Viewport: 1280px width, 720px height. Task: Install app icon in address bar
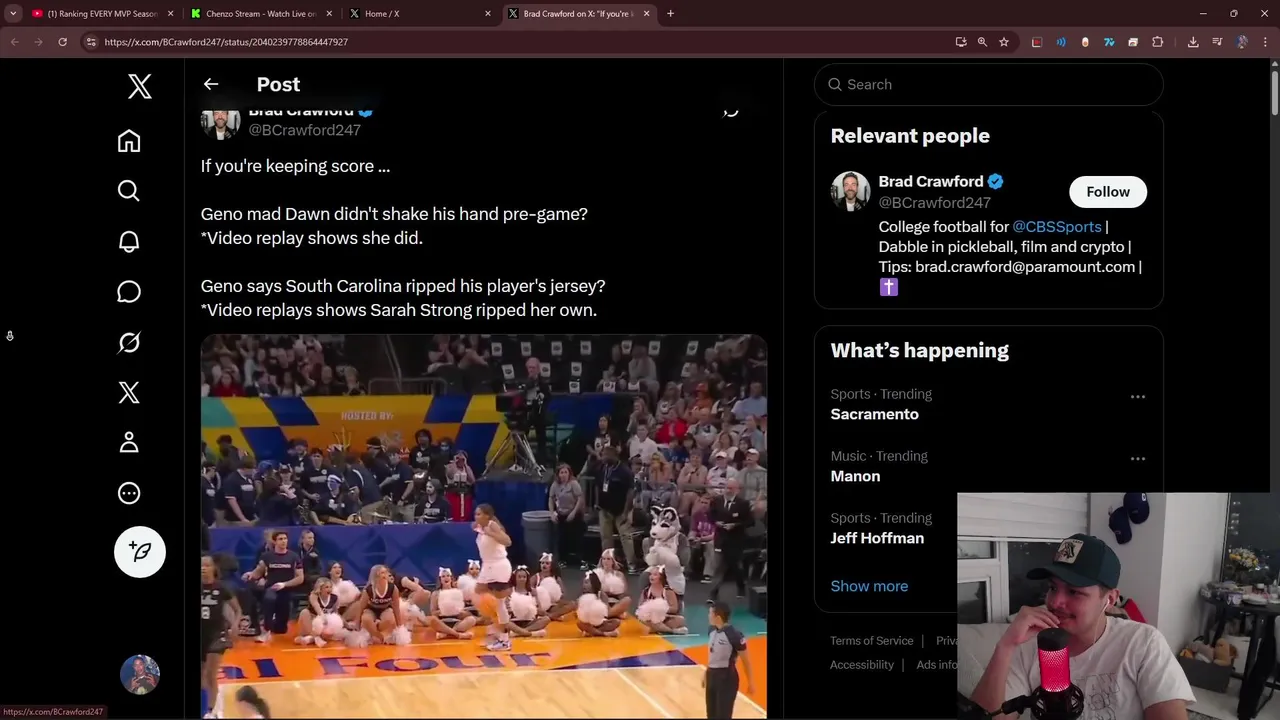coord(961,42)
